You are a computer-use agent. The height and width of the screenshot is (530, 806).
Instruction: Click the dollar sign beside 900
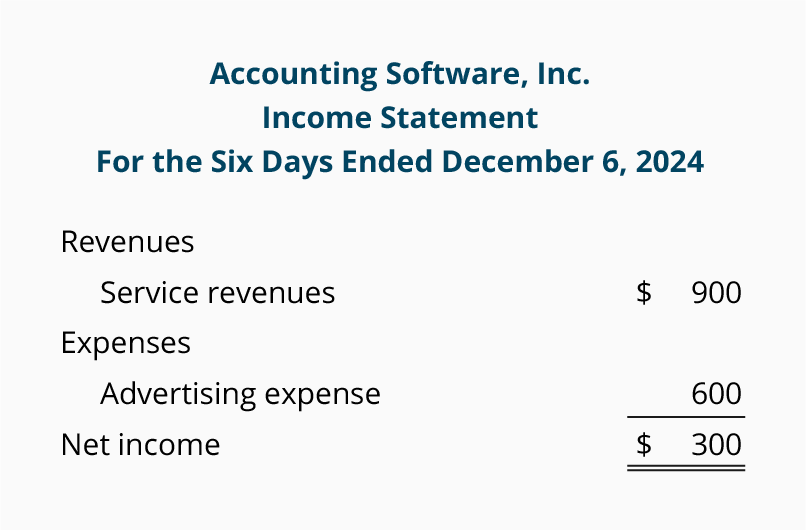pyautogui.click(x=644, y=293)
